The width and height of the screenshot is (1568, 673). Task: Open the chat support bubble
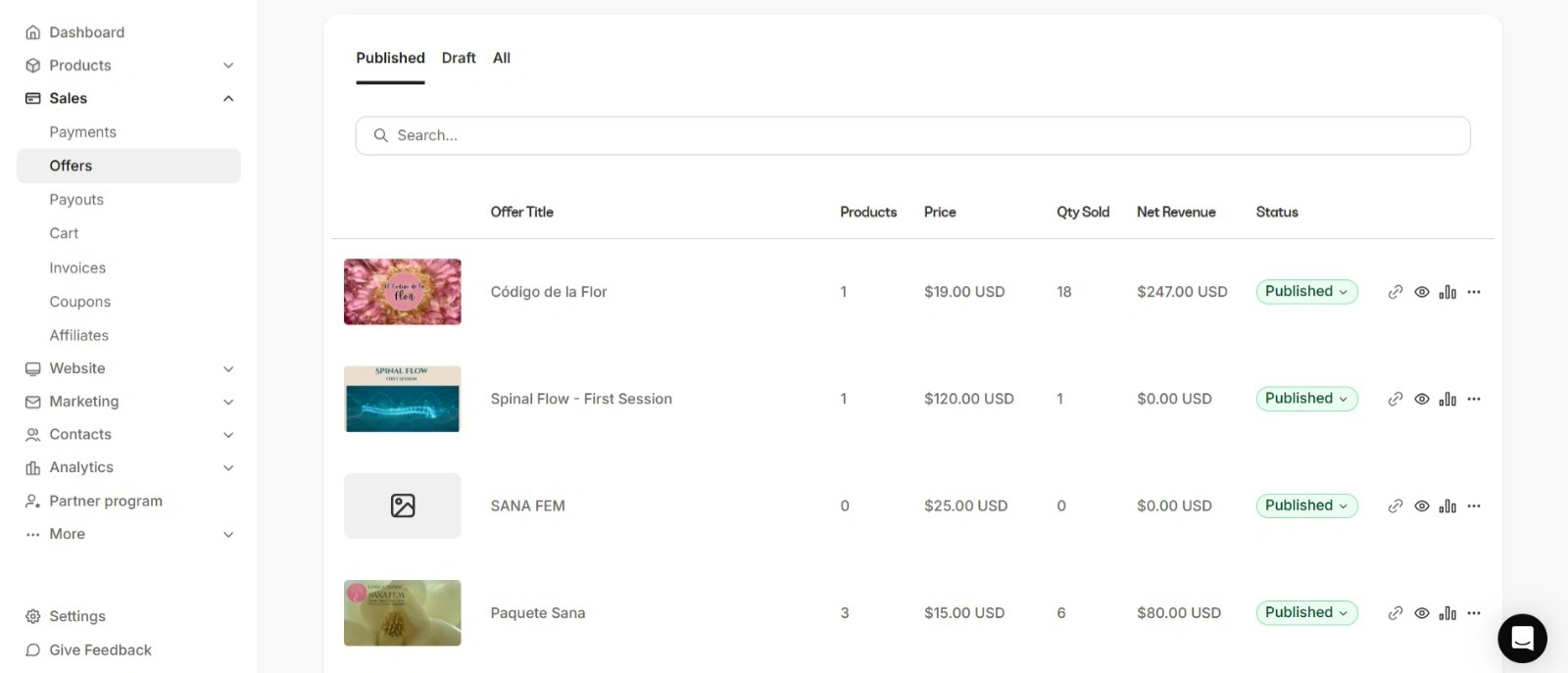(x=1522, y=639)
